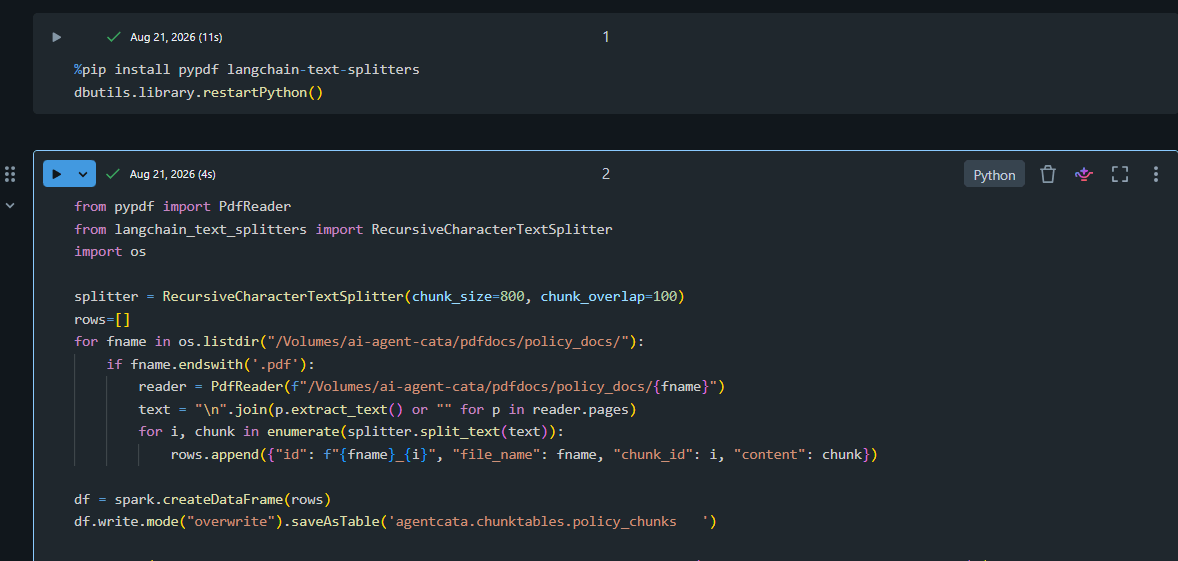Click the 'import os' line
This screenshot has height=561, width=1178.
click(x=110, y=252)
